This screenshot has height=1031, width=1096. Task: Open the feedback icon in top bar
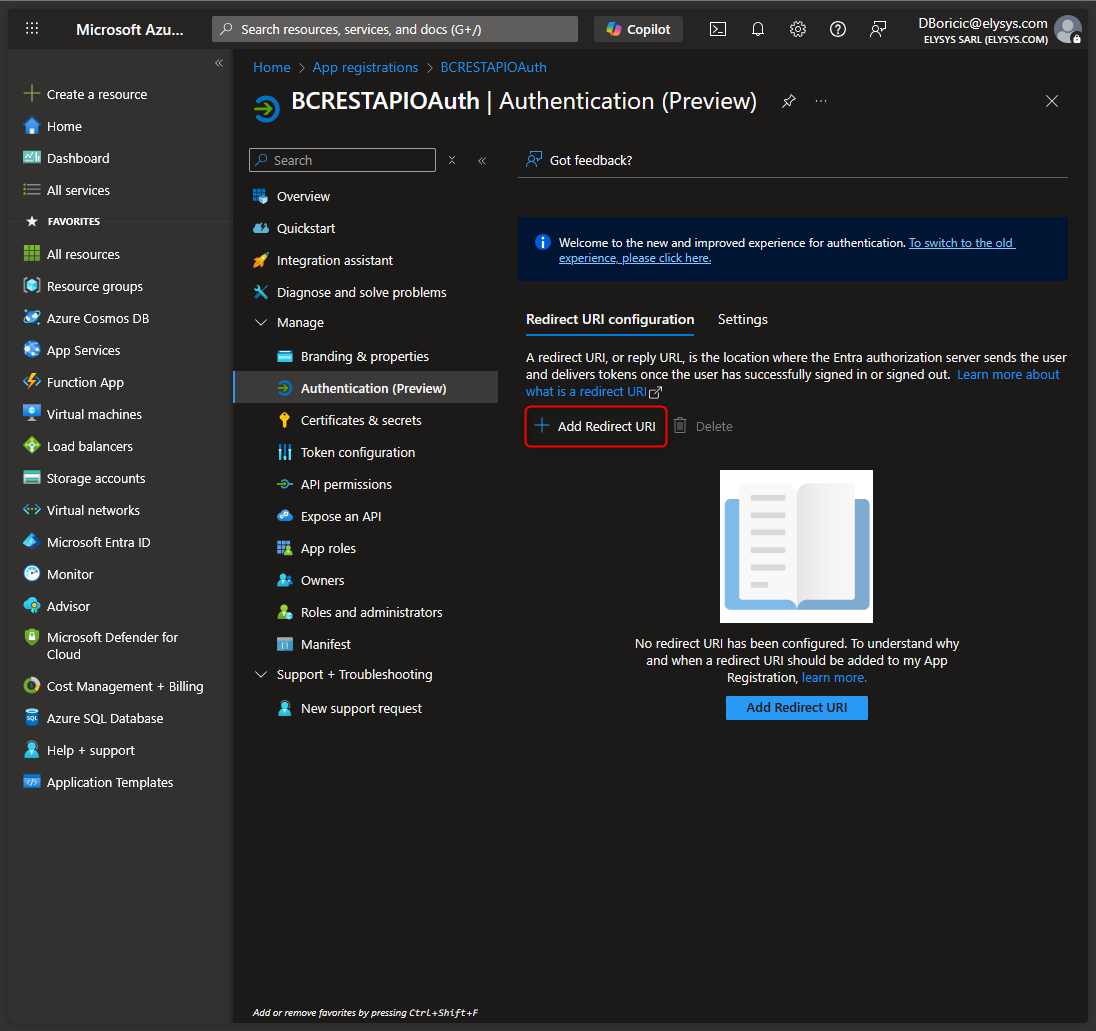pos(878,29)
